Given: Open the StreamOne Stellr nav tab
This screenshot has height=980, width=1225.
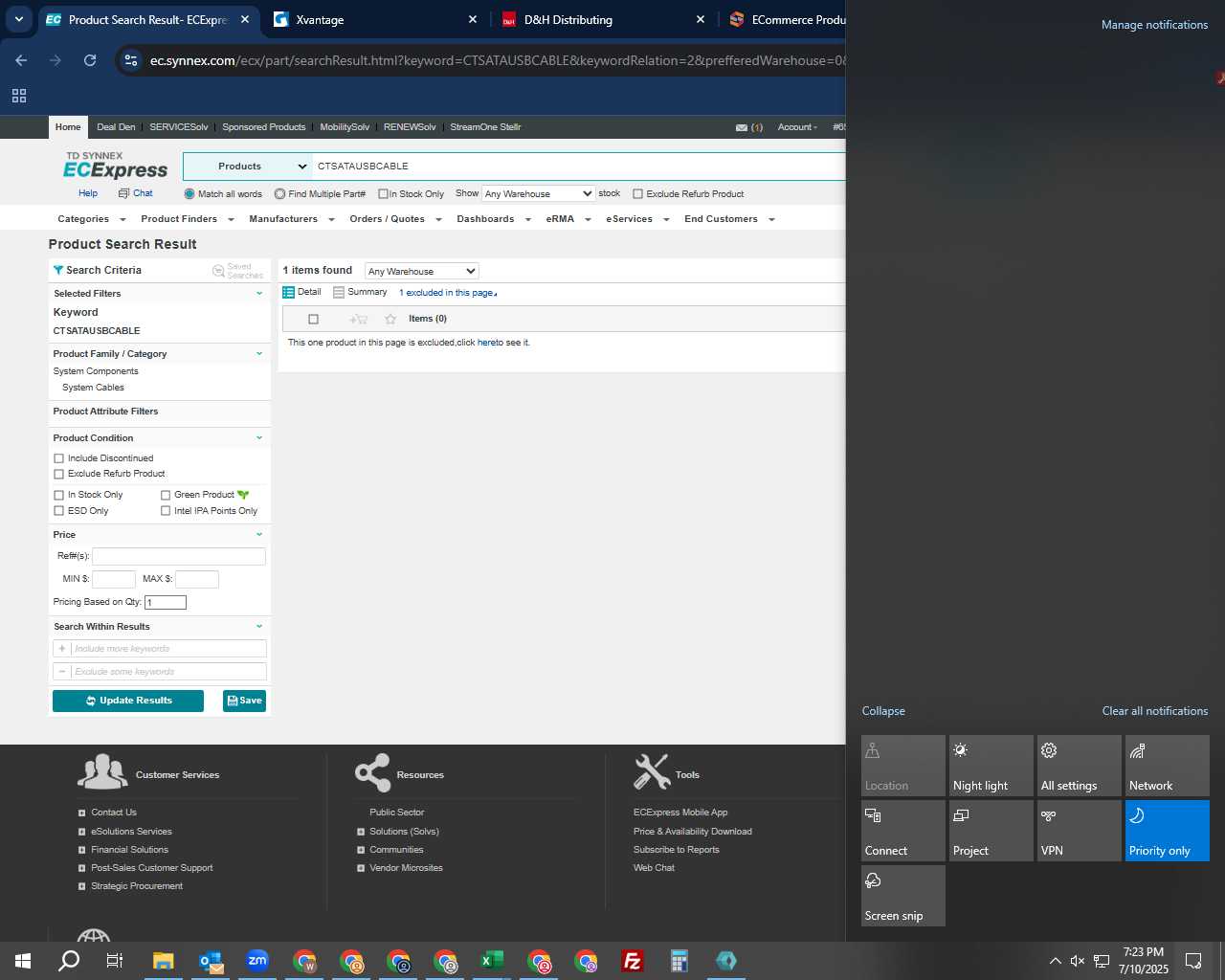Looking at the screenshot, I should point(485,127).
